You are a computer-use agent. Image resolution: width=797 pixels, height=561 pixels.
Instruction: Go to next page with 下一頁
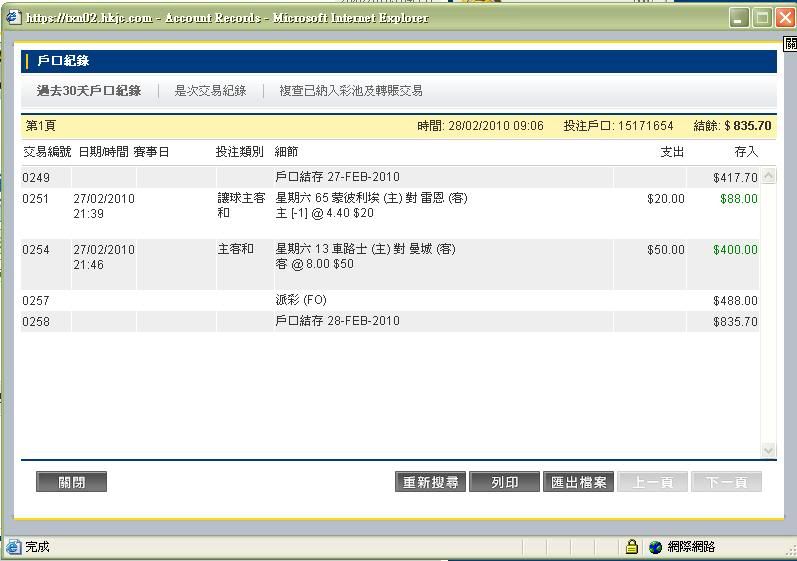(727, 482)
